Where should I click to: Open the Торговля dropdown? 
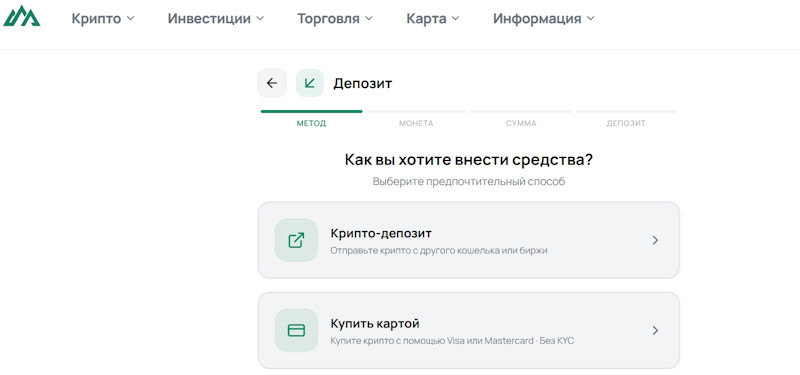335,19
